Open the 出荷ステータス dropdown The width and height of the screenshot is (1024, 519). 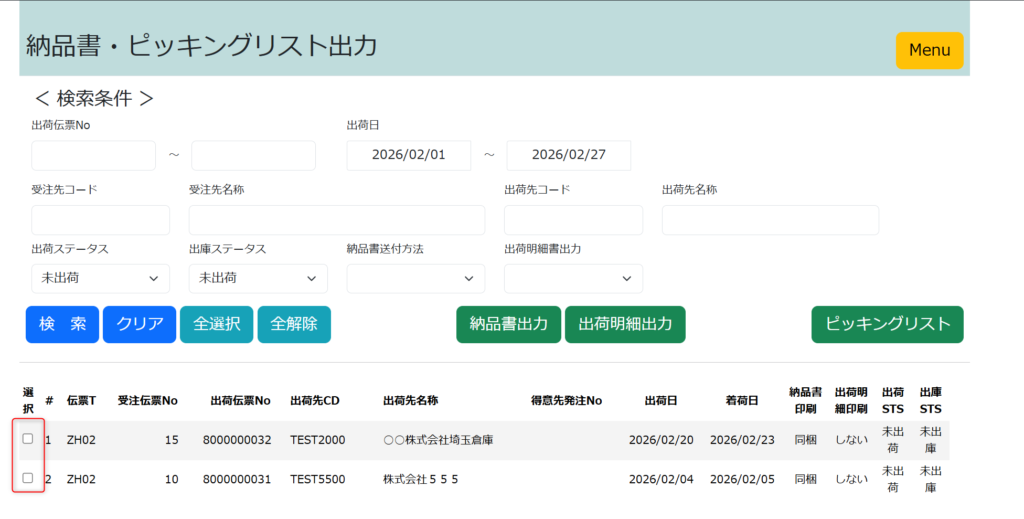100,278
